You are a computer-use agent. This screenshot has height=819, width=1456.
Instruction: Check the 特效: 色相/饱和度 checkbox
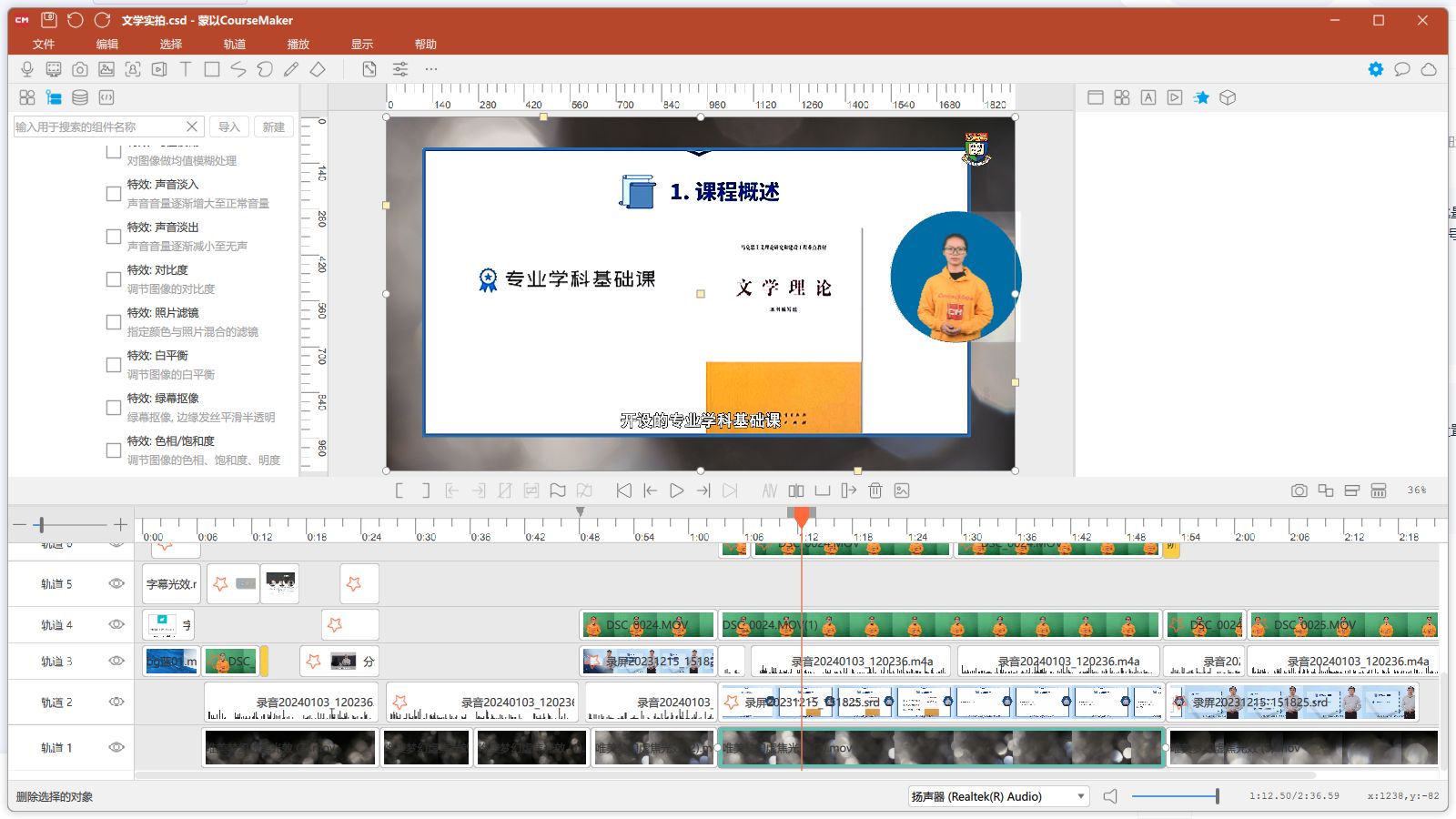pyautogui.click(x=114, y=450)
